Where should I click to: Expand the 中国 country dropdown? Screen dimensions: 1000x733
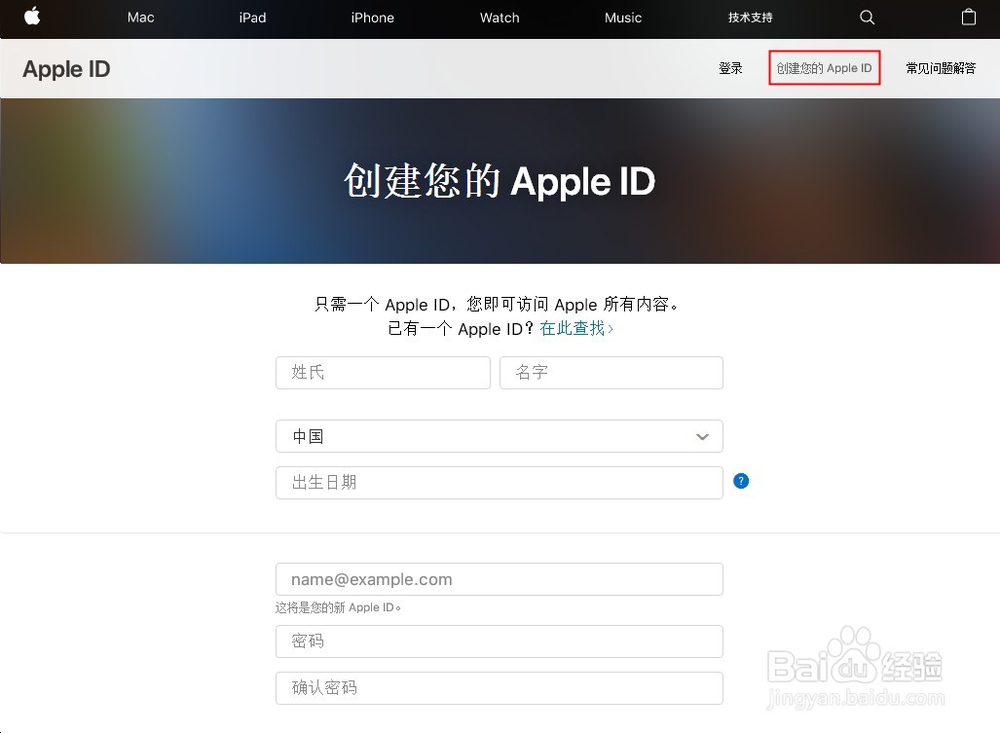click(499, 436)
